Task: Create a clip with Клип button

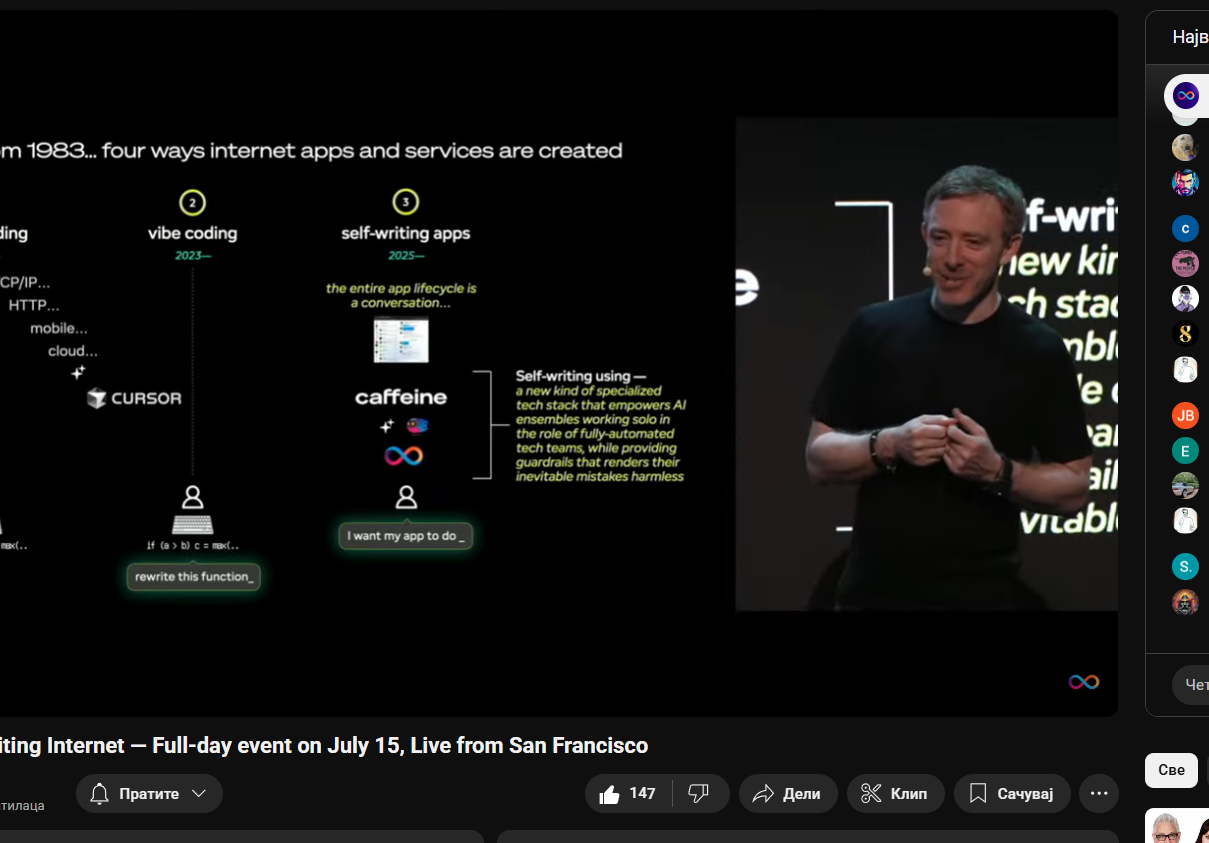Action: tap(895, 793)
